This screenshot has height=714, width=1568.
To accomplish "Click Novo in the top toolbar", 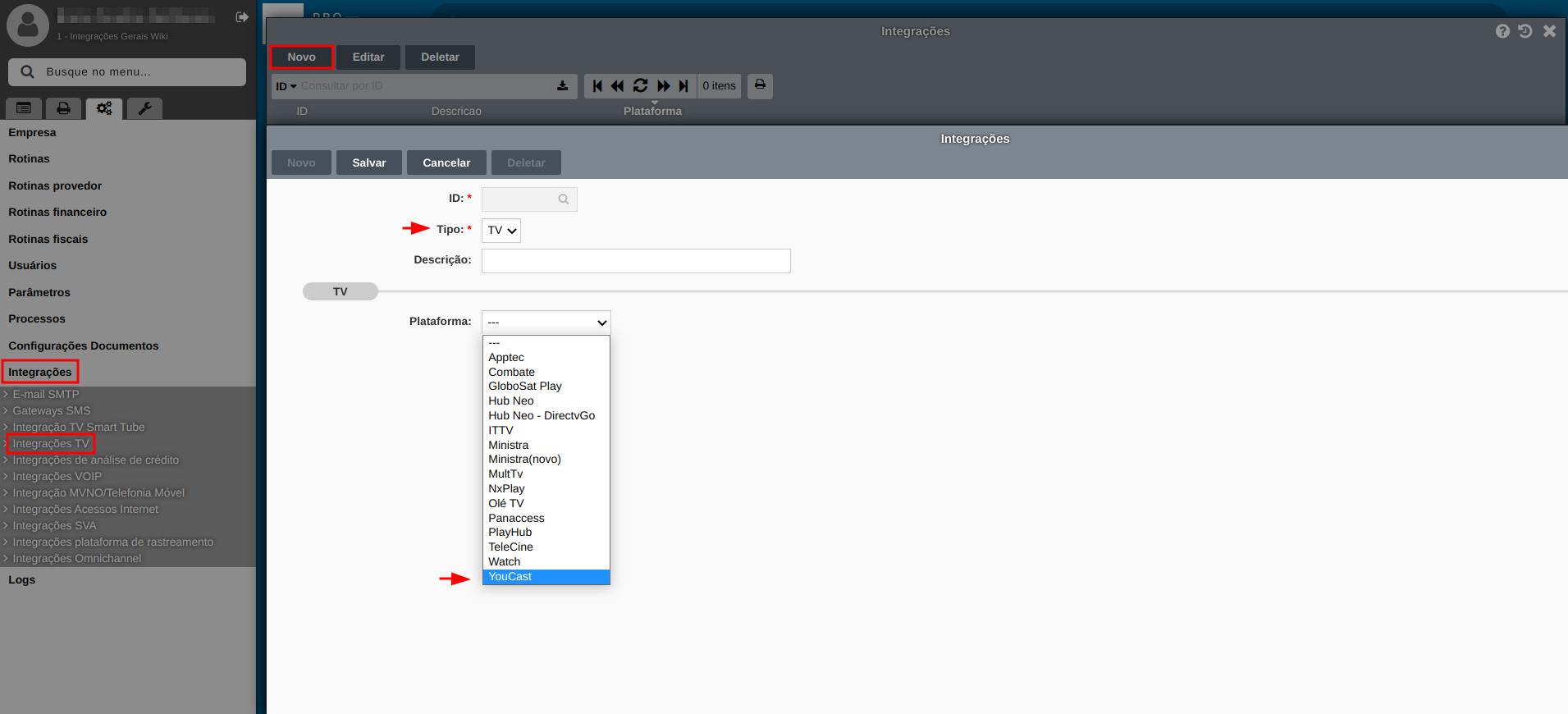I will [x=302, y=57].
